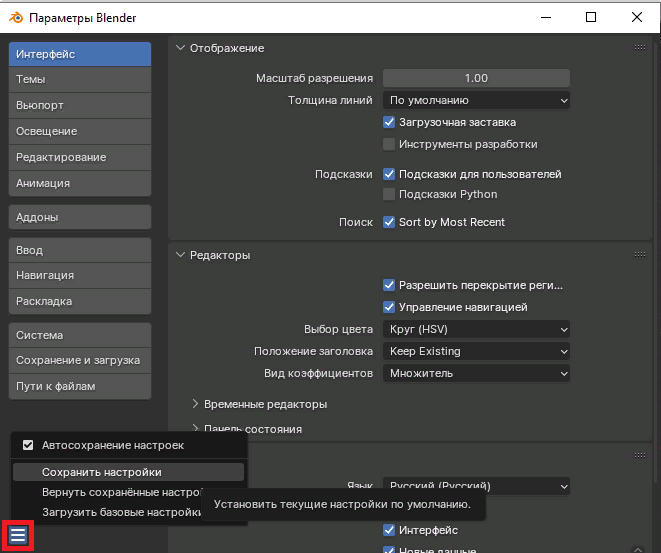Switch to the Вьюпорт tab
Viewport: 661px width, 553px height.
coord(80,105)
